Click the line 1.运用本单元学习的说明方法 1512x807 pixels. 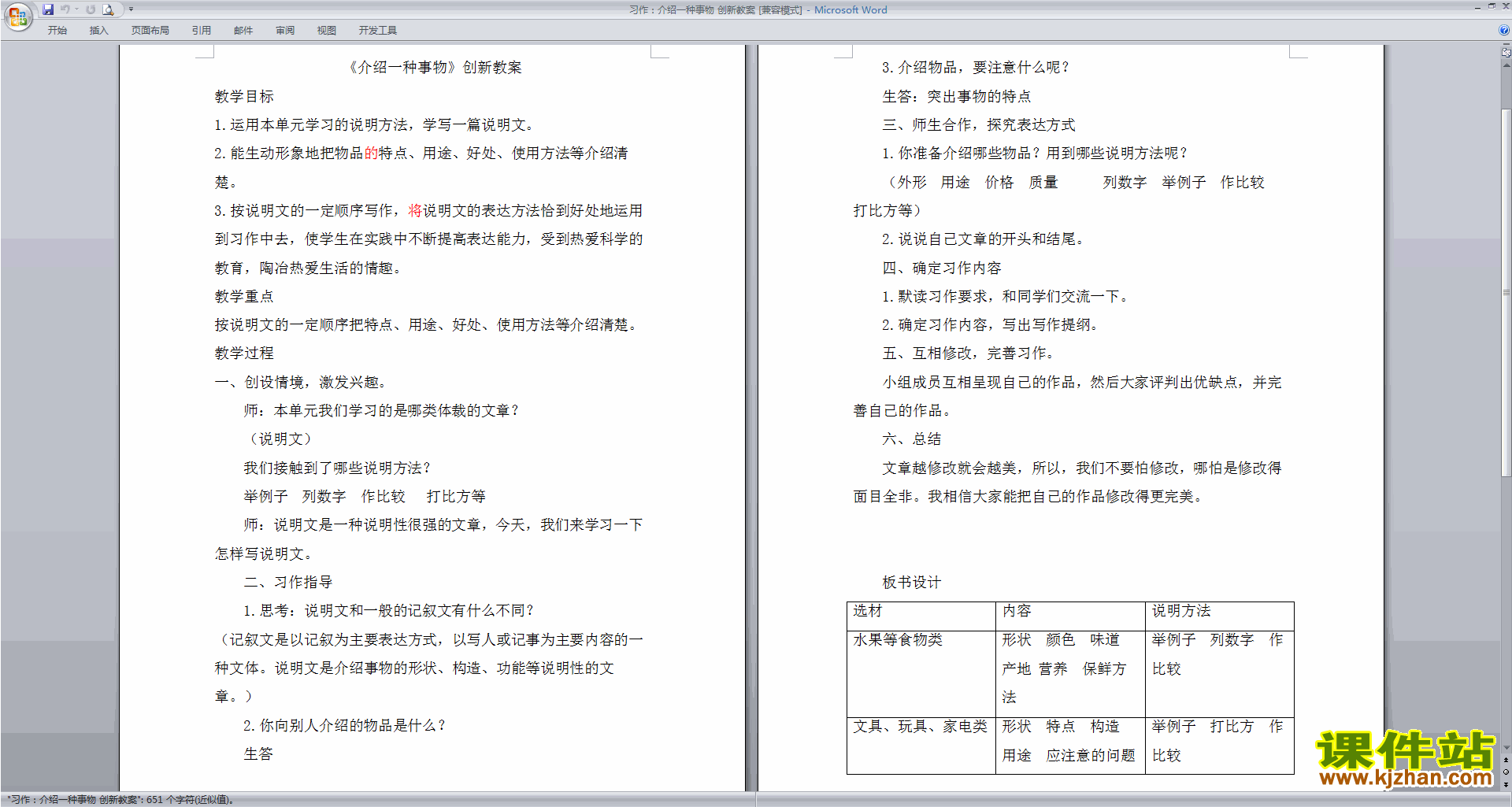375,124
